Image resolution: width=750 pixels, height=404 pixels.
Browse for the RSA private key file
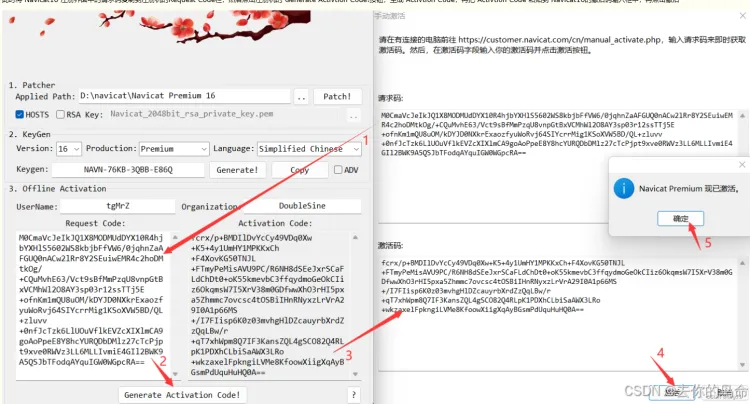coord(353,115)
